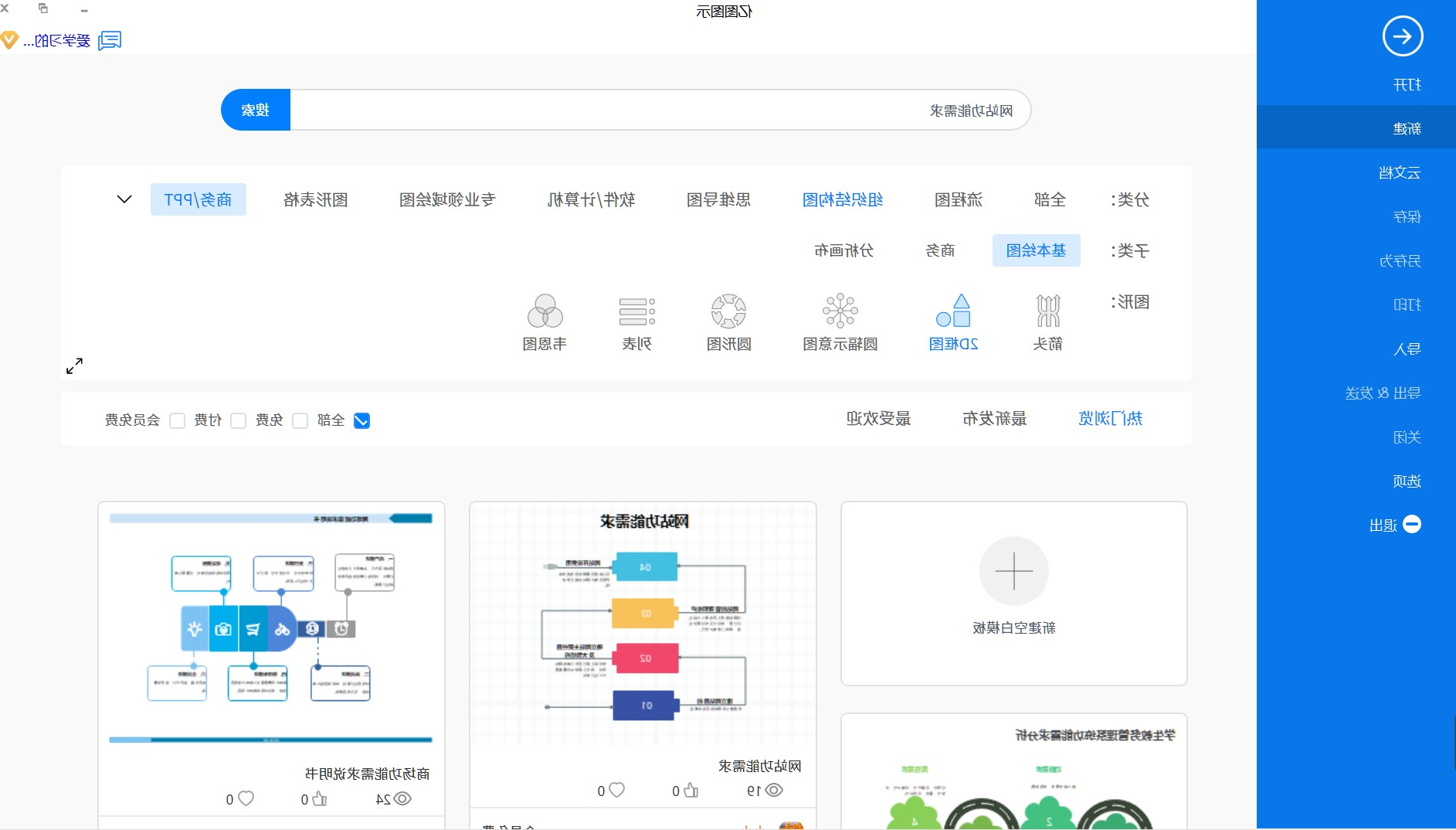1456x830 pixels.
Task: Click the 爱学习的... username
Action: (x=56, y=40)
